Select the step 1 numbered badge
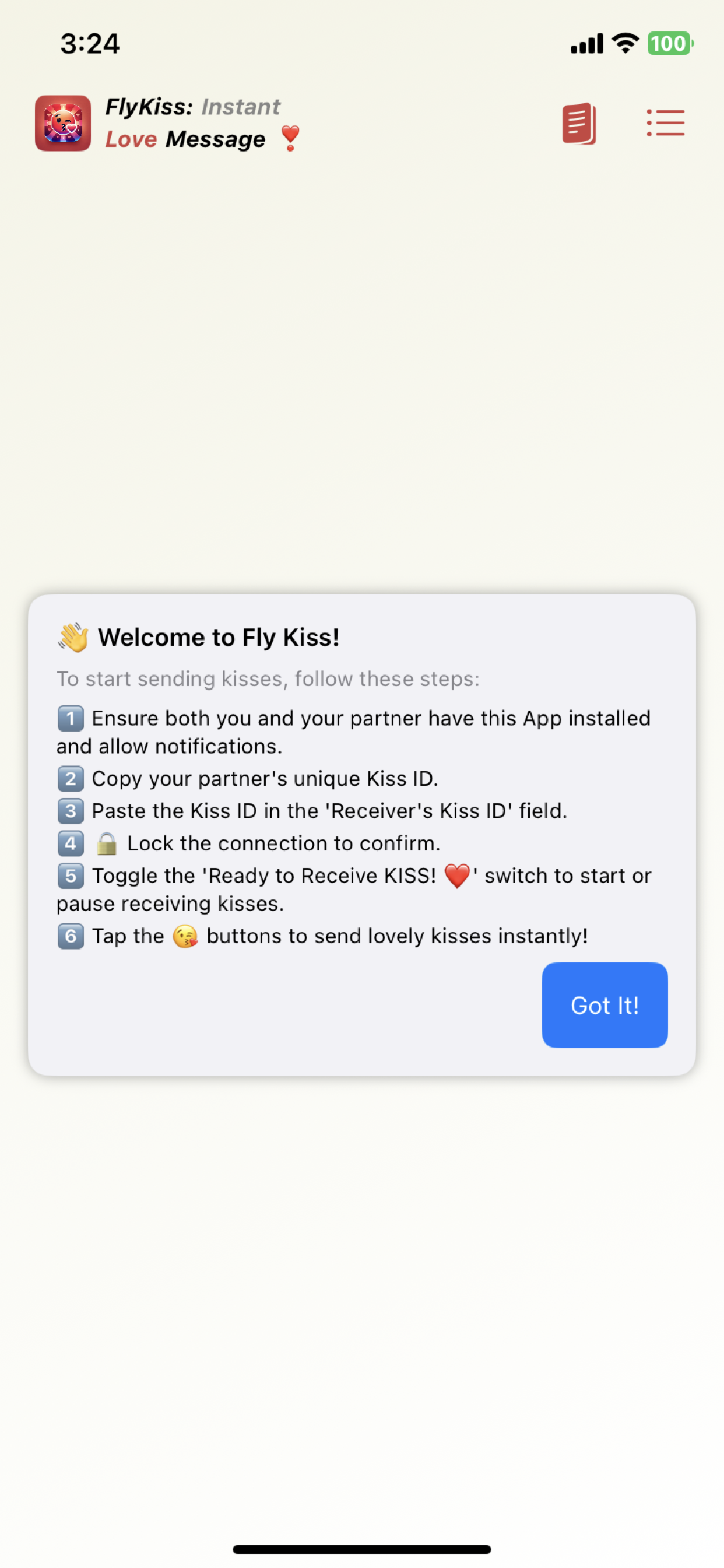Screen dimensions: 724x1568 pos(71,718)
